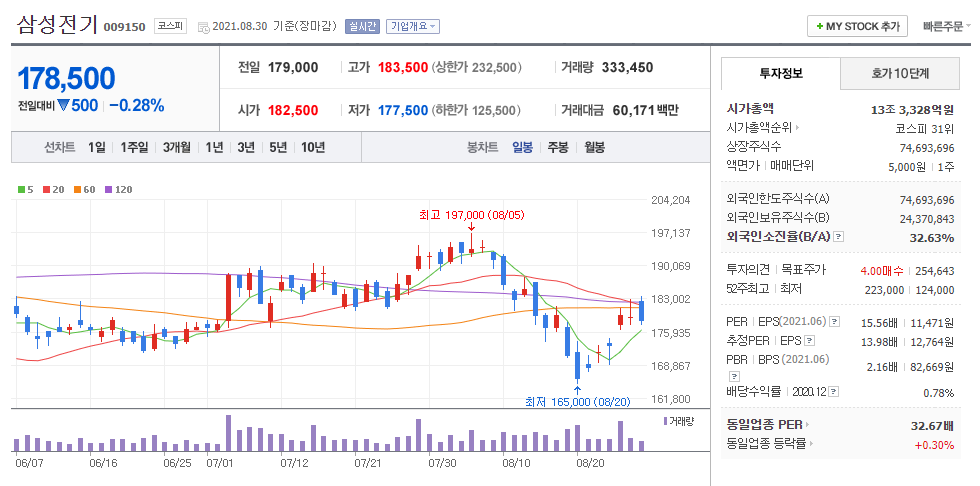This screenshot has width=980, height=486.
Task: Select the 5년 line chart period
Action: (x=278, y=147)
